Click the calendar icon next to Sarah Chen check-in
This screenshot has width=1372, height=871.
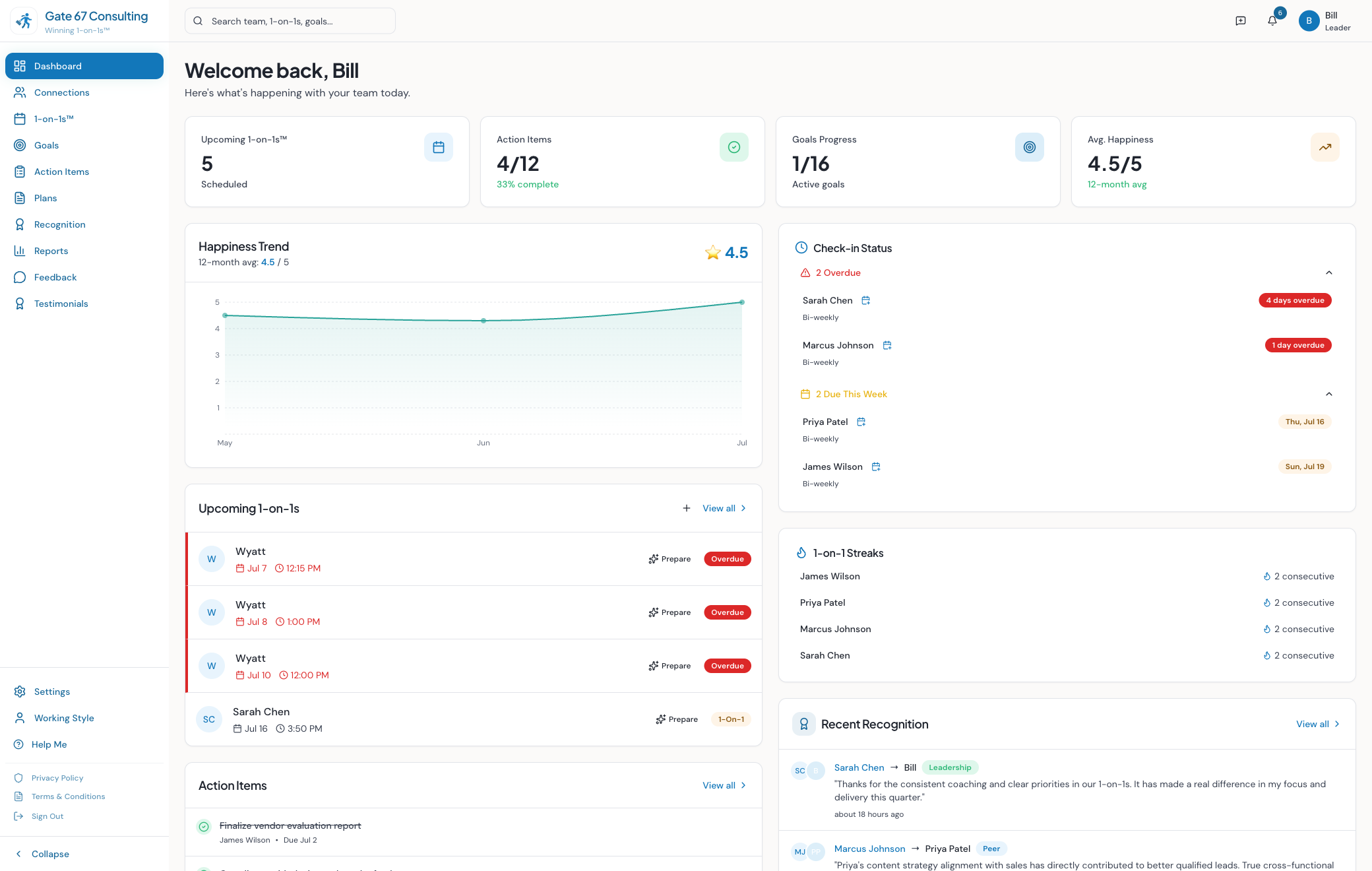coord(866,300)
